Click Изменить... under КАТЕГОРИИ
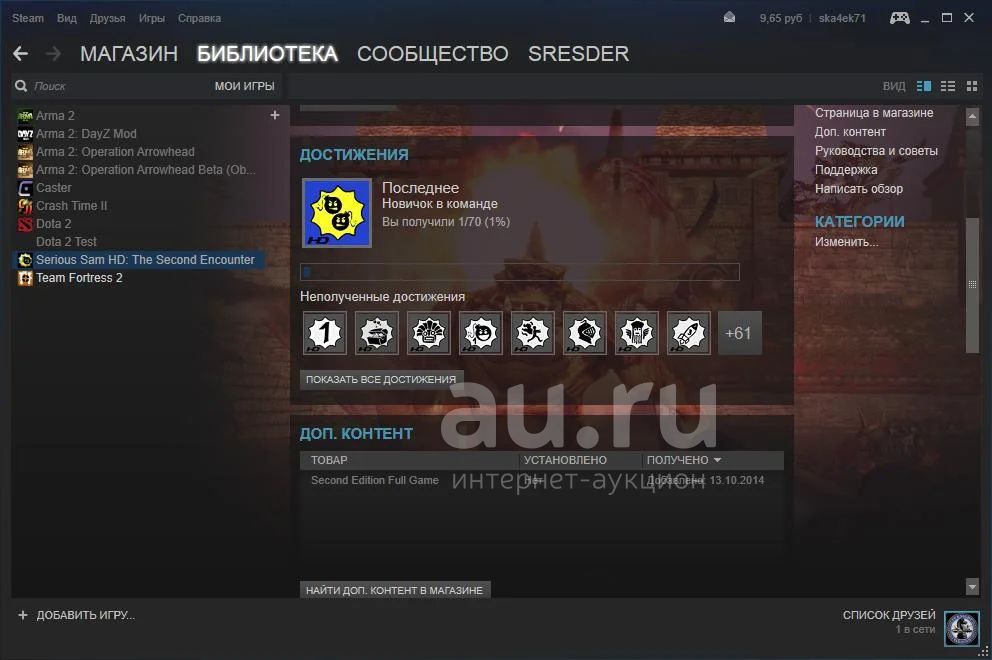 coord(846,242)
